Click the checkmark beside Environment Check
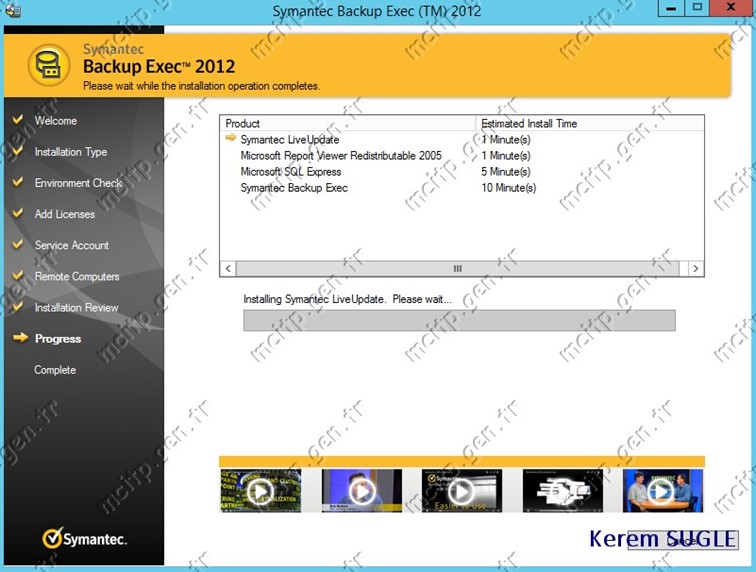Screen dimensions: 756x572 click(18, 182)
